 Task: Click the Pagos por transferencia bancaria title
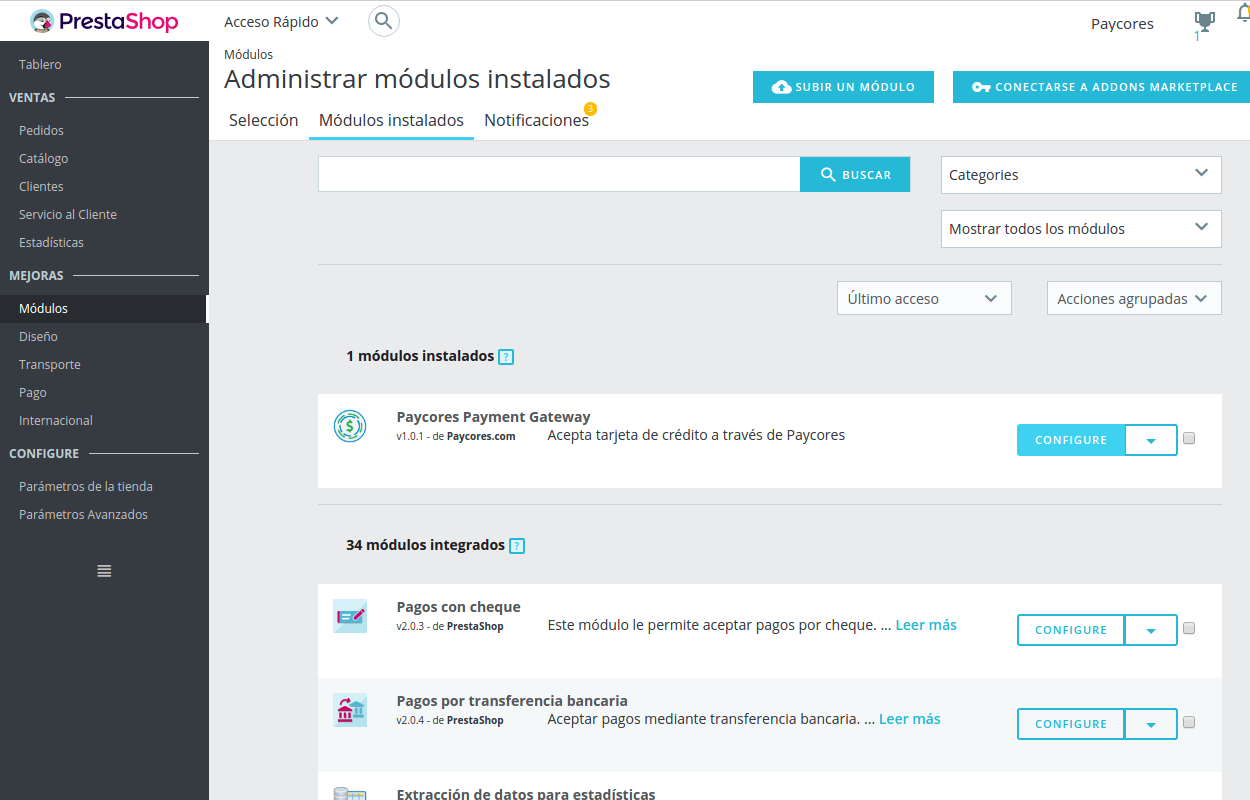coord(512,701)
